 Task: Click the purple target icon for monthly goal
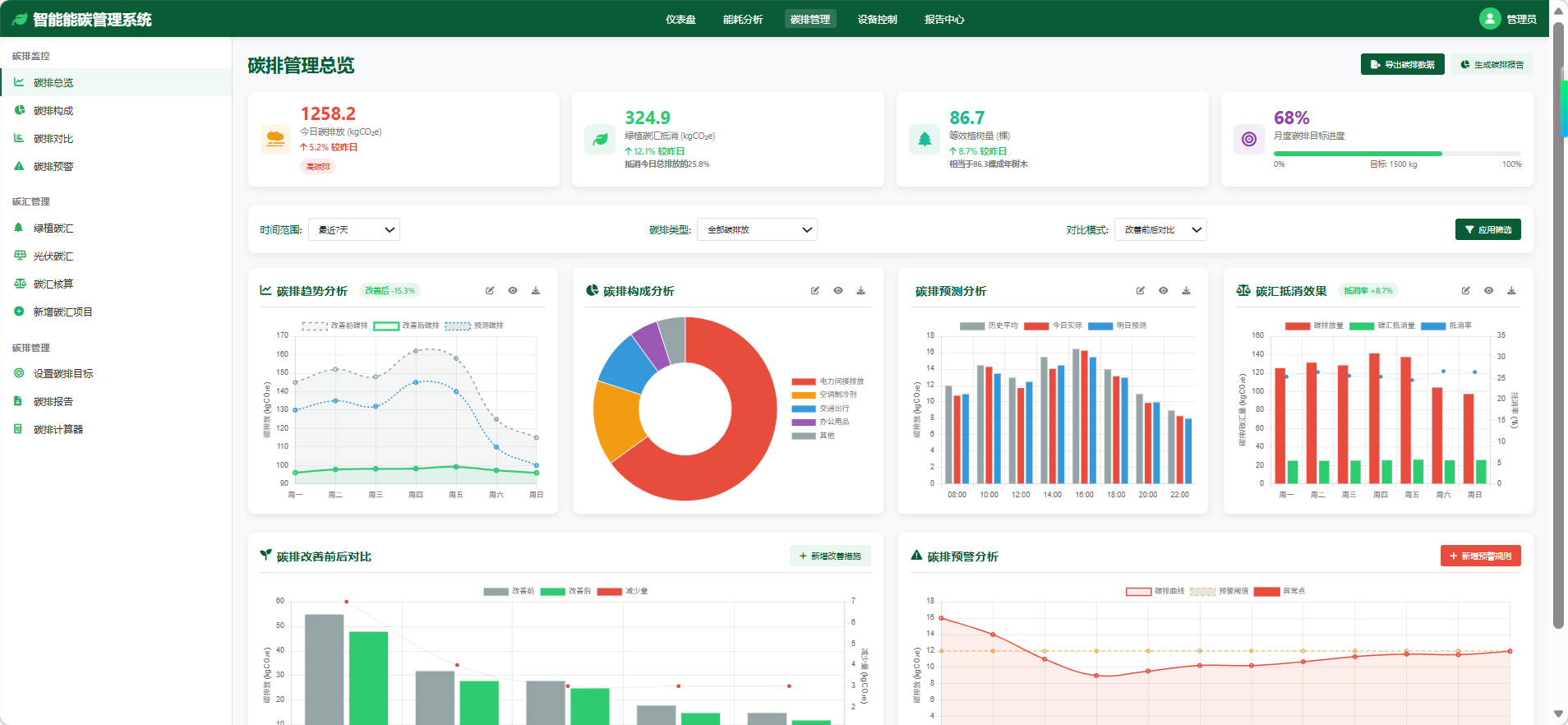[1248, 139]
